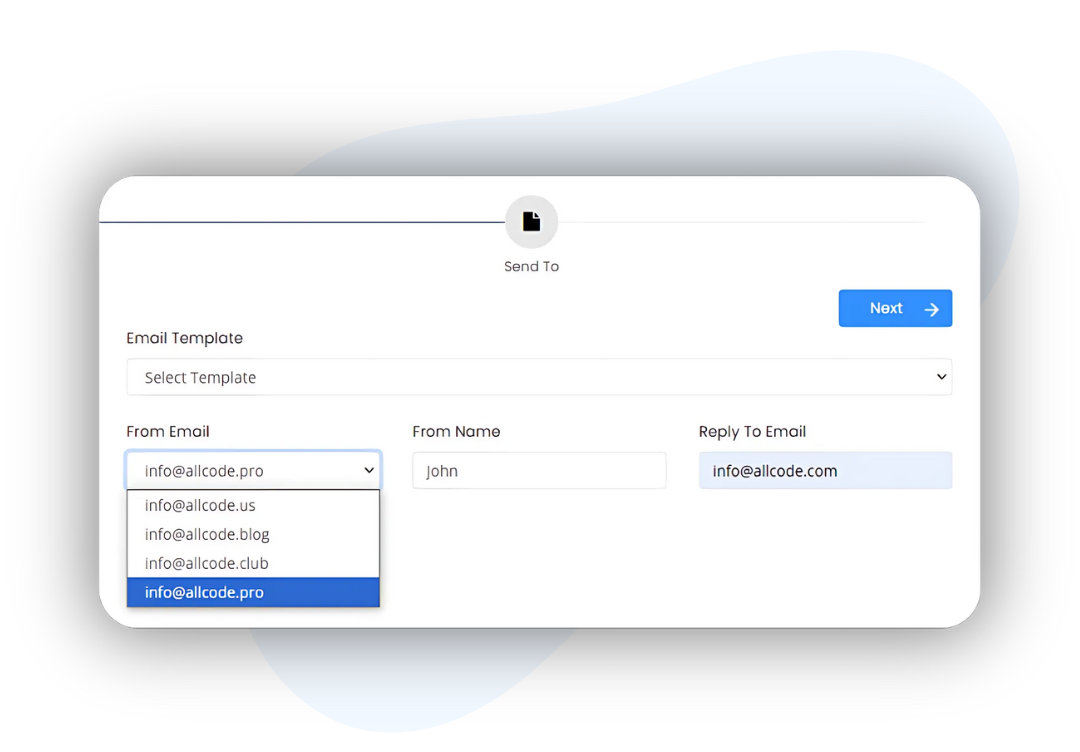Click the Email Template field label

point(184,338)
